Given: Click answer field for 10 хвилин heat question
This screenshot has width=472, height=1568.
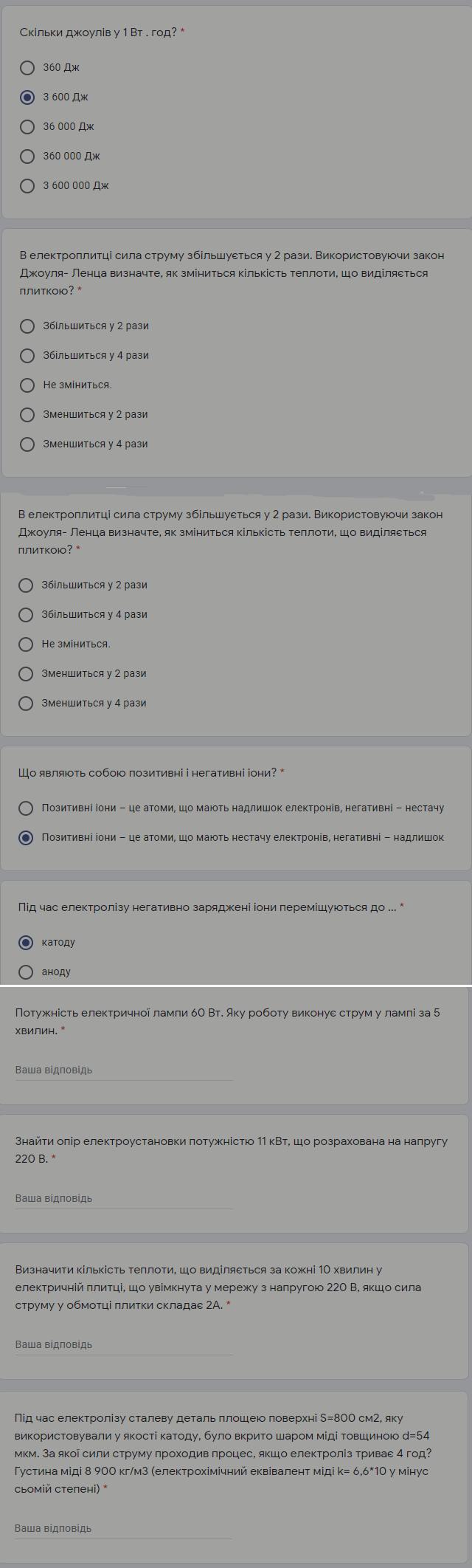Looking at the screenshot, I should (x=124, y=1345).
